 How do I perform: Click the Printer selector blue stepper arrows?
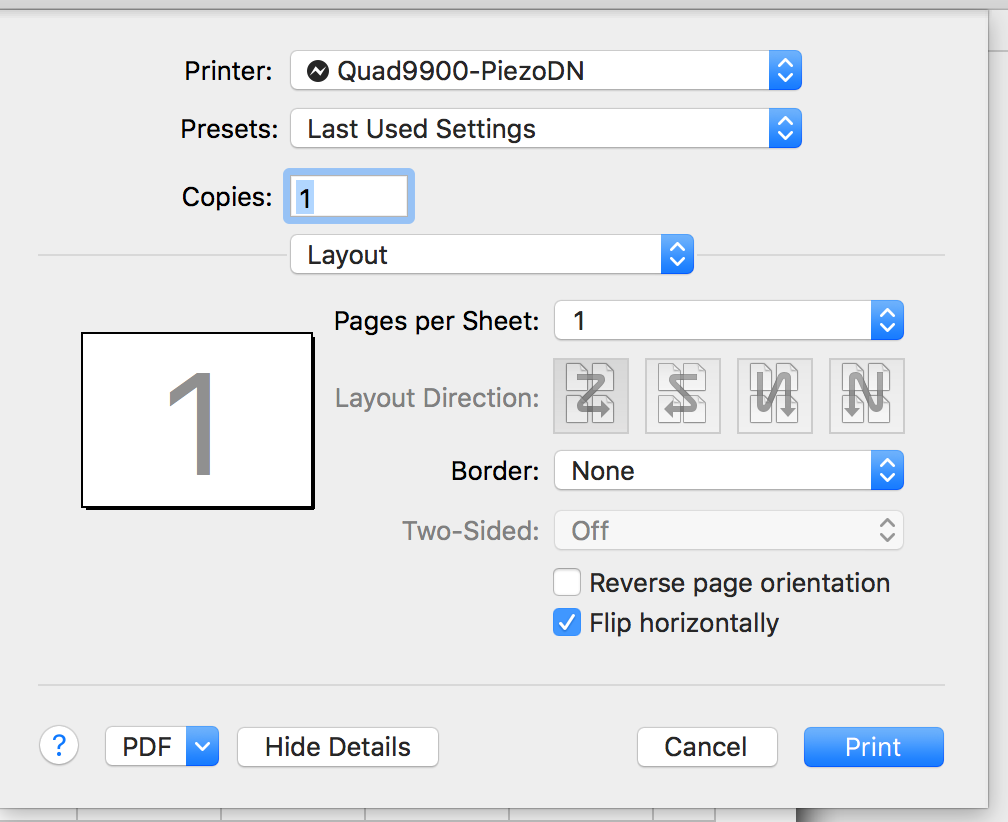click(785, 71)
